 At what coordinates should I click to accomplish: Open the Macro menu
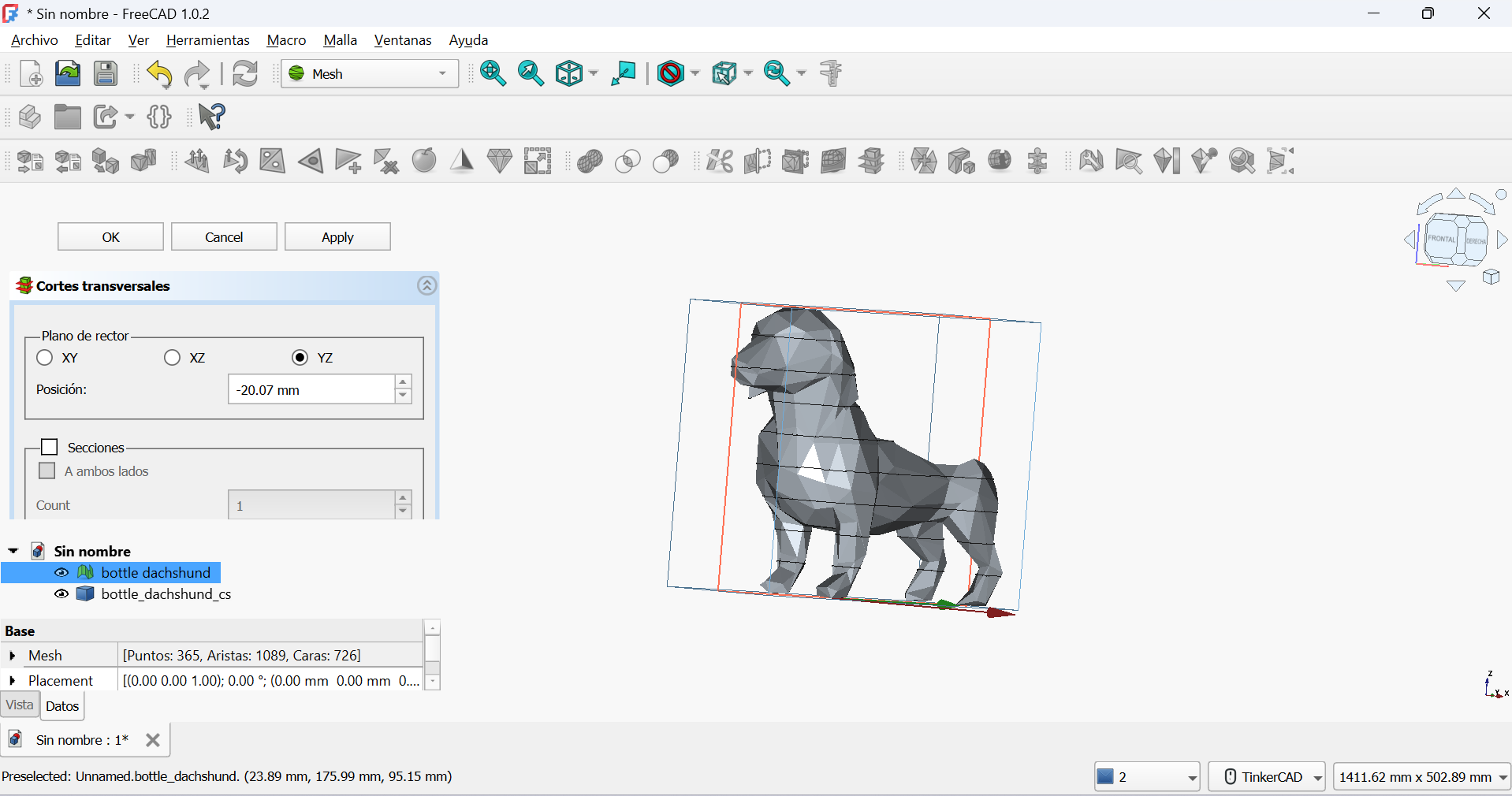(x=286, y=40)
